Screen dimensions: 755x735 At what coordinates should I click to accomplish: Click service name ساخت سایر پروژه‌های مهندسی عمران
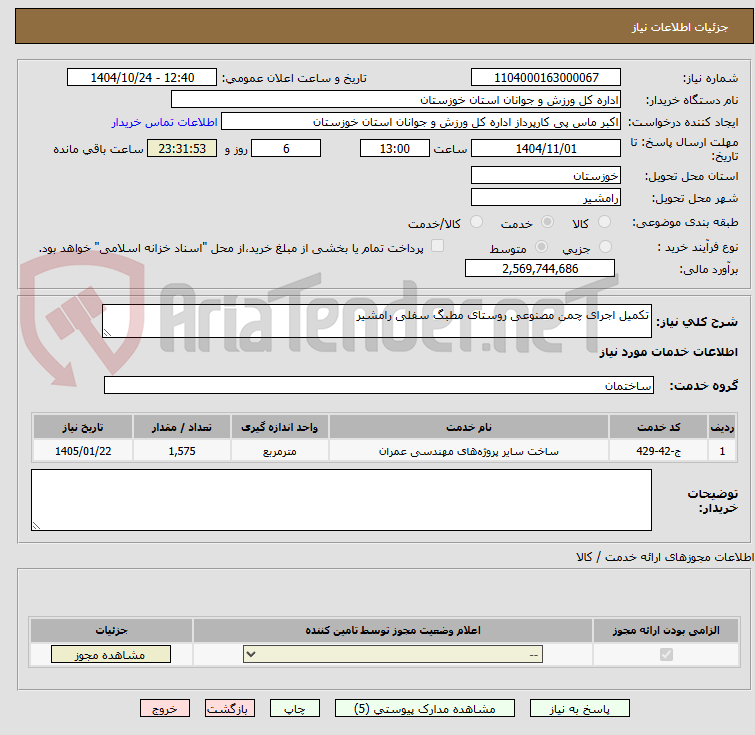(x=469, y=451)
